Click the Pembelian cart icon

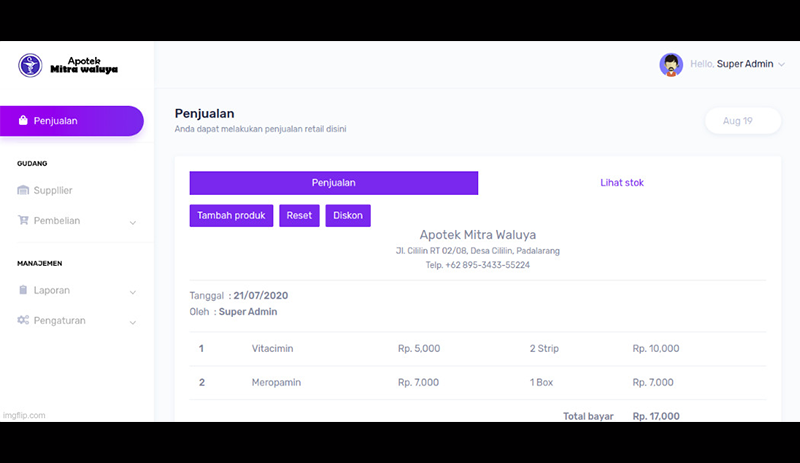tap(24, 220)
